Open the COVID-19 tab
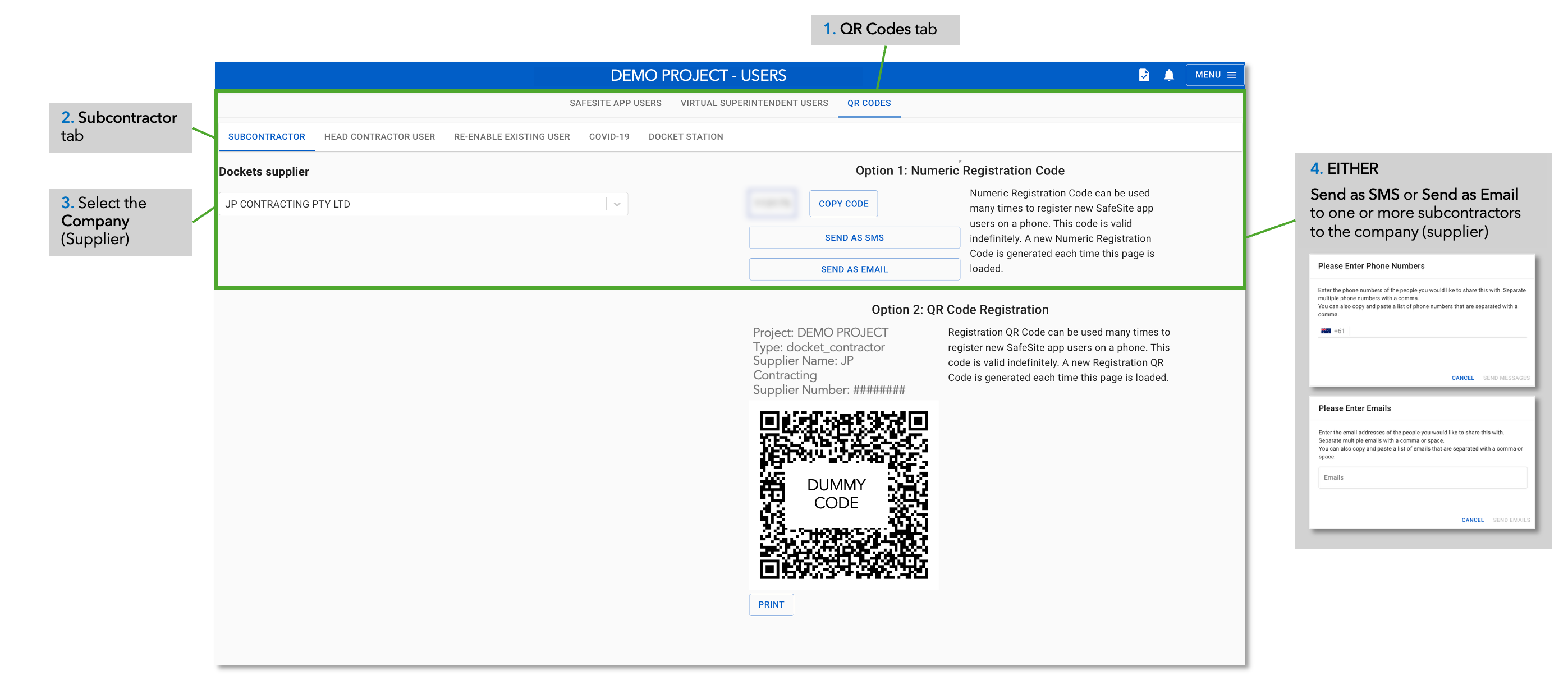This screenshot has height=689, width=1568. [x=609, y=137]
